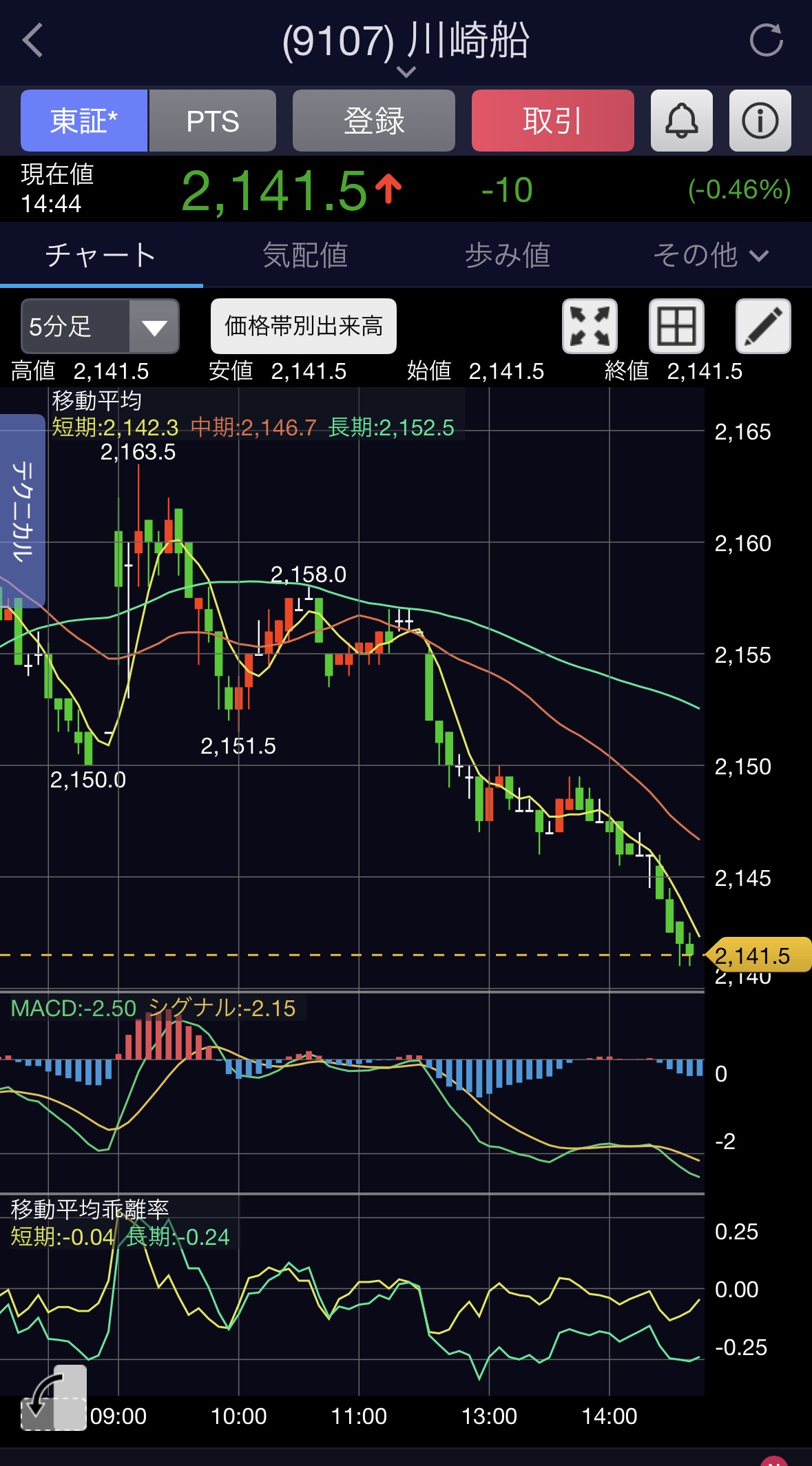
Task: Tap the back arrow icon
Action: pyautogui.click(x=33, y=40)
